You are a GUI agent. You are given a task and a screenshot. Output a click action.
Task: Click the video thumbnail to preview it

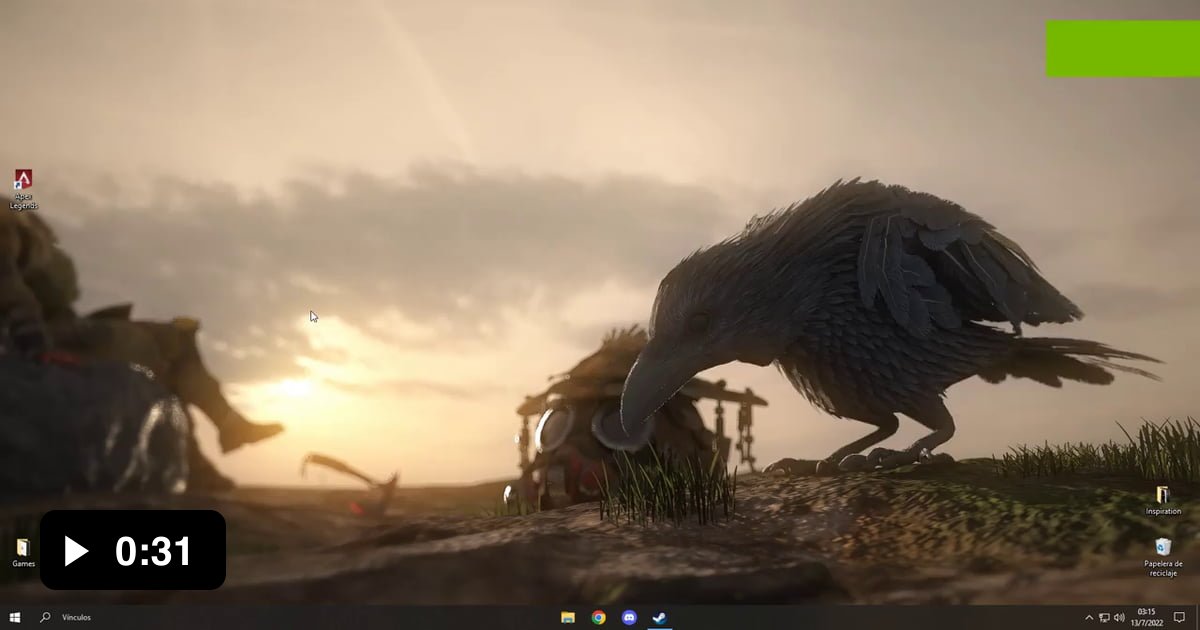[x=600, y=300]
